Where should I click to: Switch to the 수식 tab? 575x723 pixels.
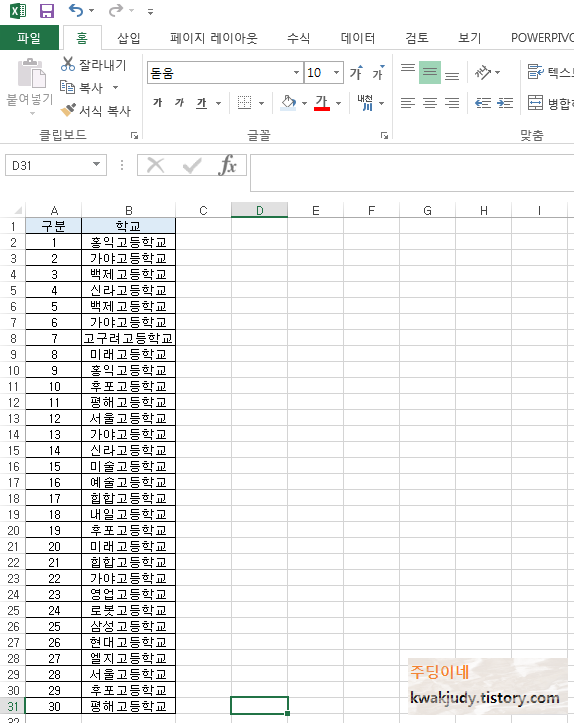(298, 38)
